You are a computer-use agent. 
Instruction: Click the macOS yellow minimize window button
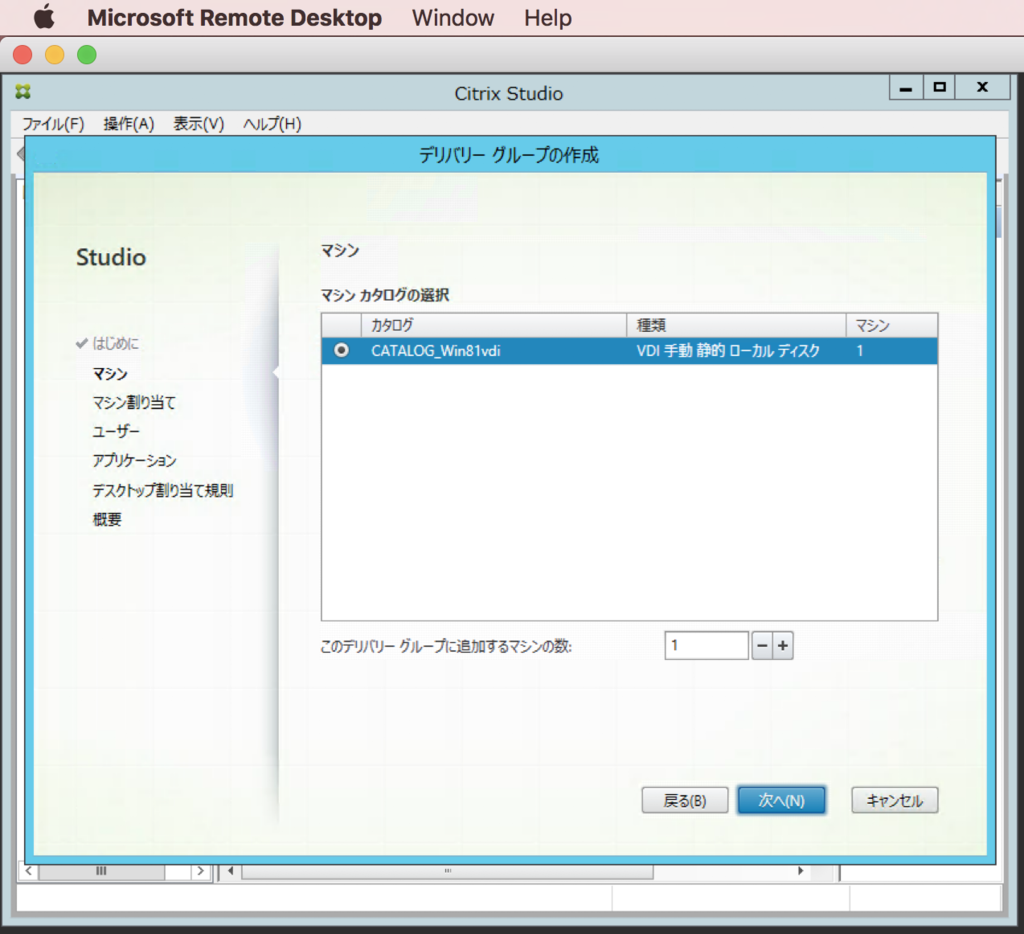tap(55, 55)
